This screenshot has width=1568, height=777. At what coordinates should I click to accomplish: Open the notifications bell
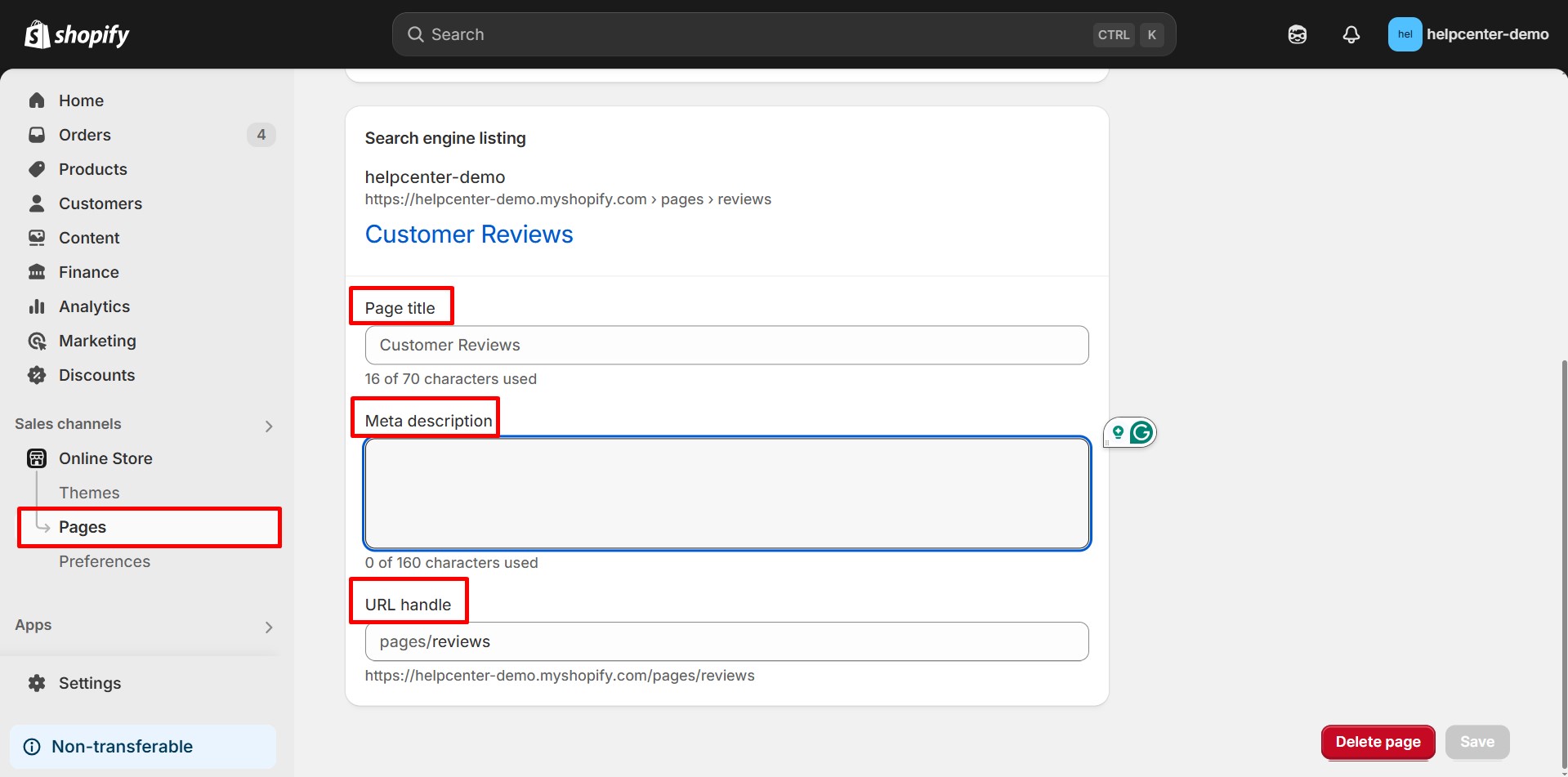pyautogui.click(x=1351, y=34)
